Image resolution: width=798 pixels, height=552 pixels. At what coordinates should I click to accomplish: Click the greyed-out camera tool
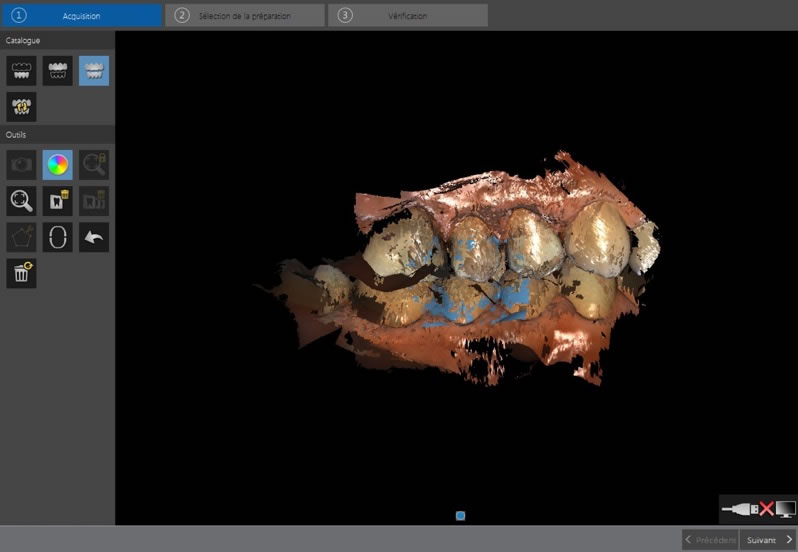pyautogui.click(x=21, y=164)
